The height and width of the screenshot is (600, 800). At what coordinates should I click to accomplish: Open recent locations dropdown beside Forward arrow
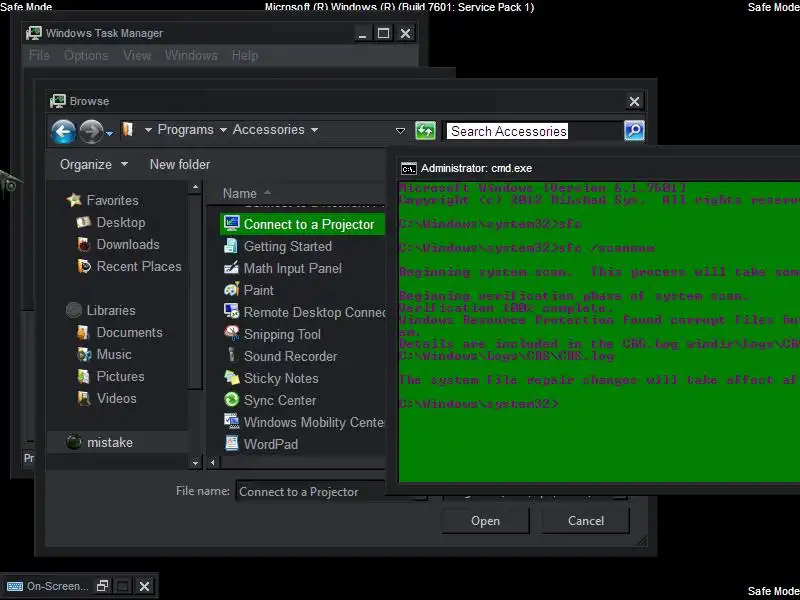coord(110,134)
